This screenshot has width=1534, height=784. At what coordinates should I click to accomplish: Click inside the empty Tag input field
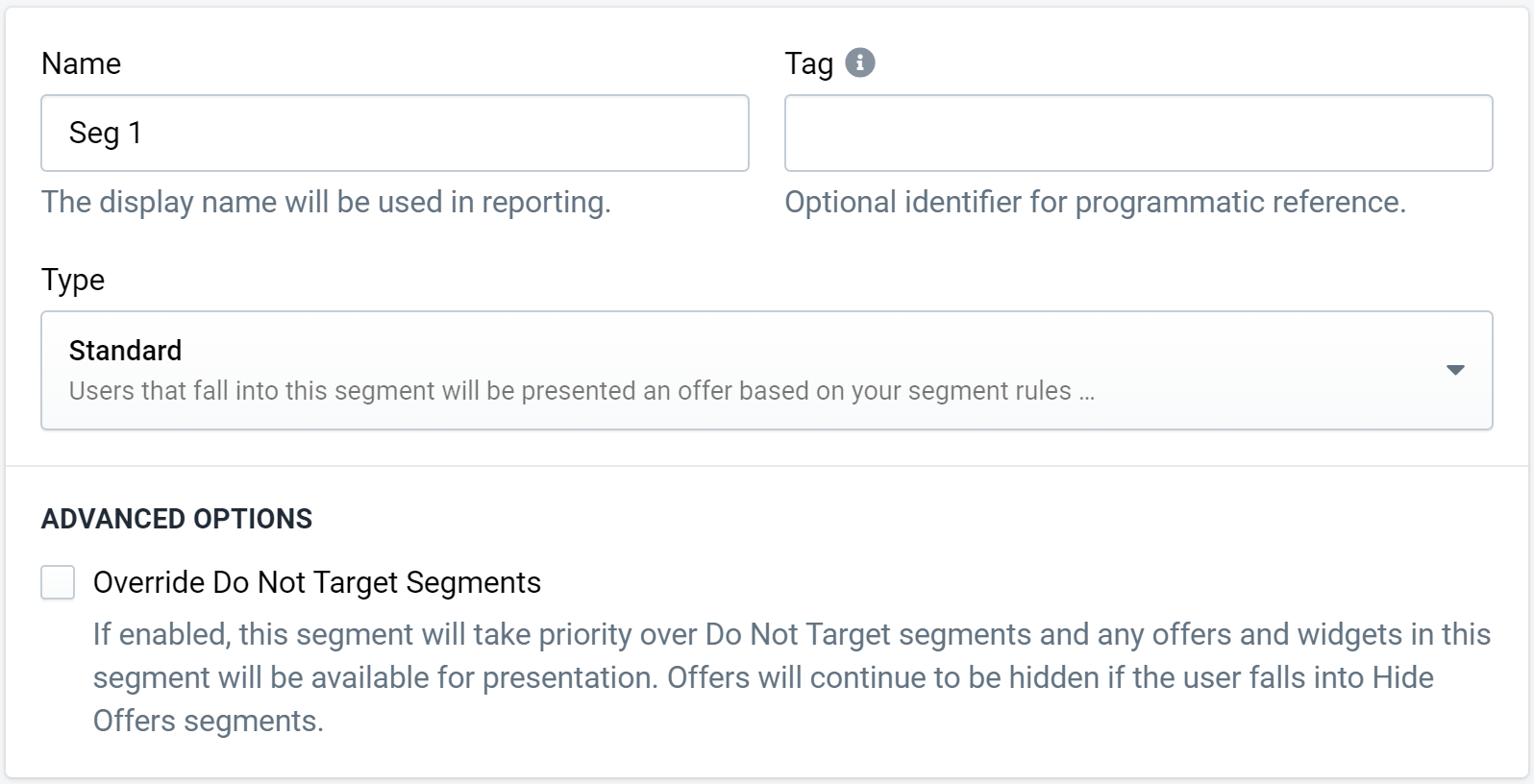pos(1139,133)
